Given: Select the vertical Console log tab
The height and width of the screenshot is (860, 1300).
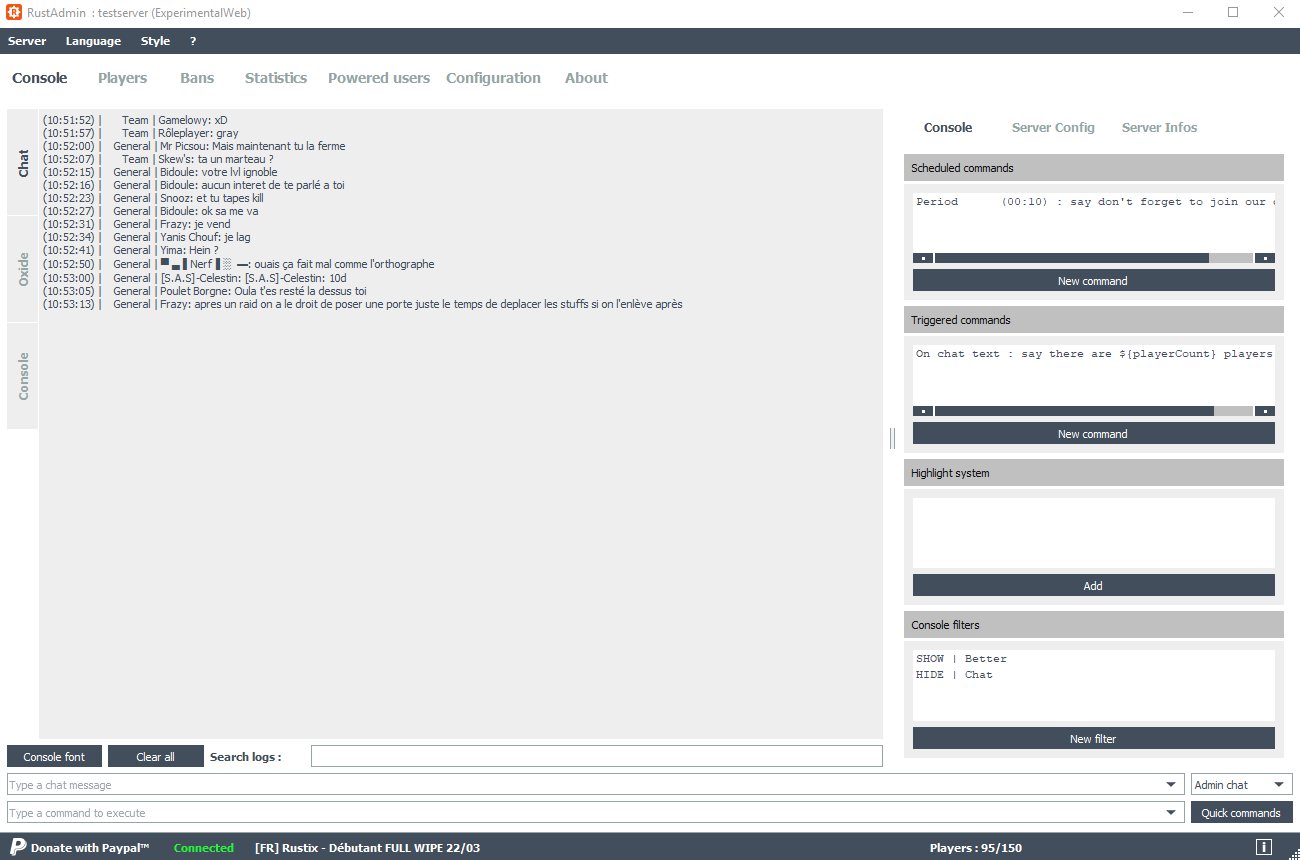Looking at the screenshot, I should [x=23, y=376].
